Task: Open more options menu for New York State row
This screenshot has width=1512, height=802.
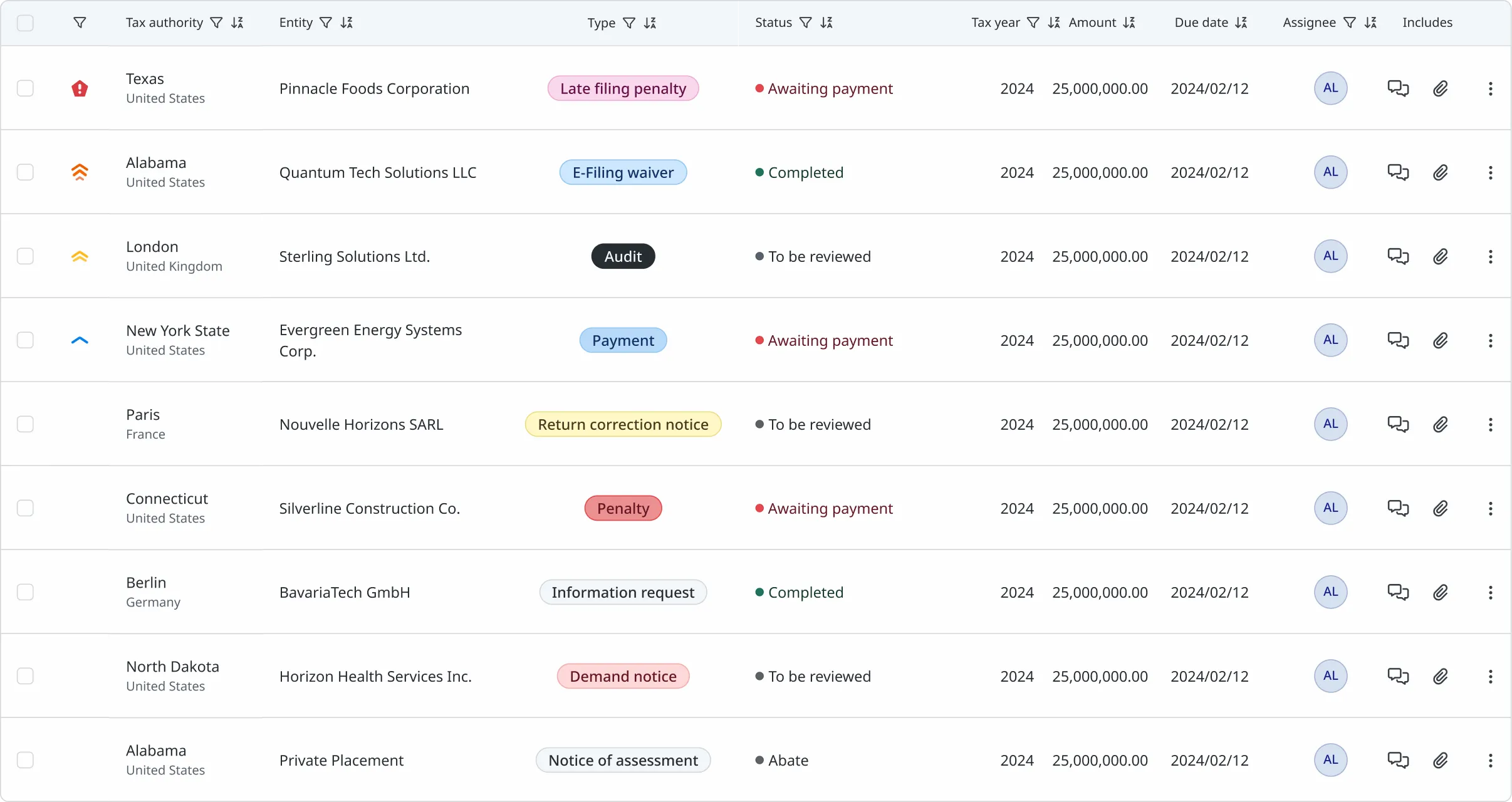Action: (x=1490, y=340)
